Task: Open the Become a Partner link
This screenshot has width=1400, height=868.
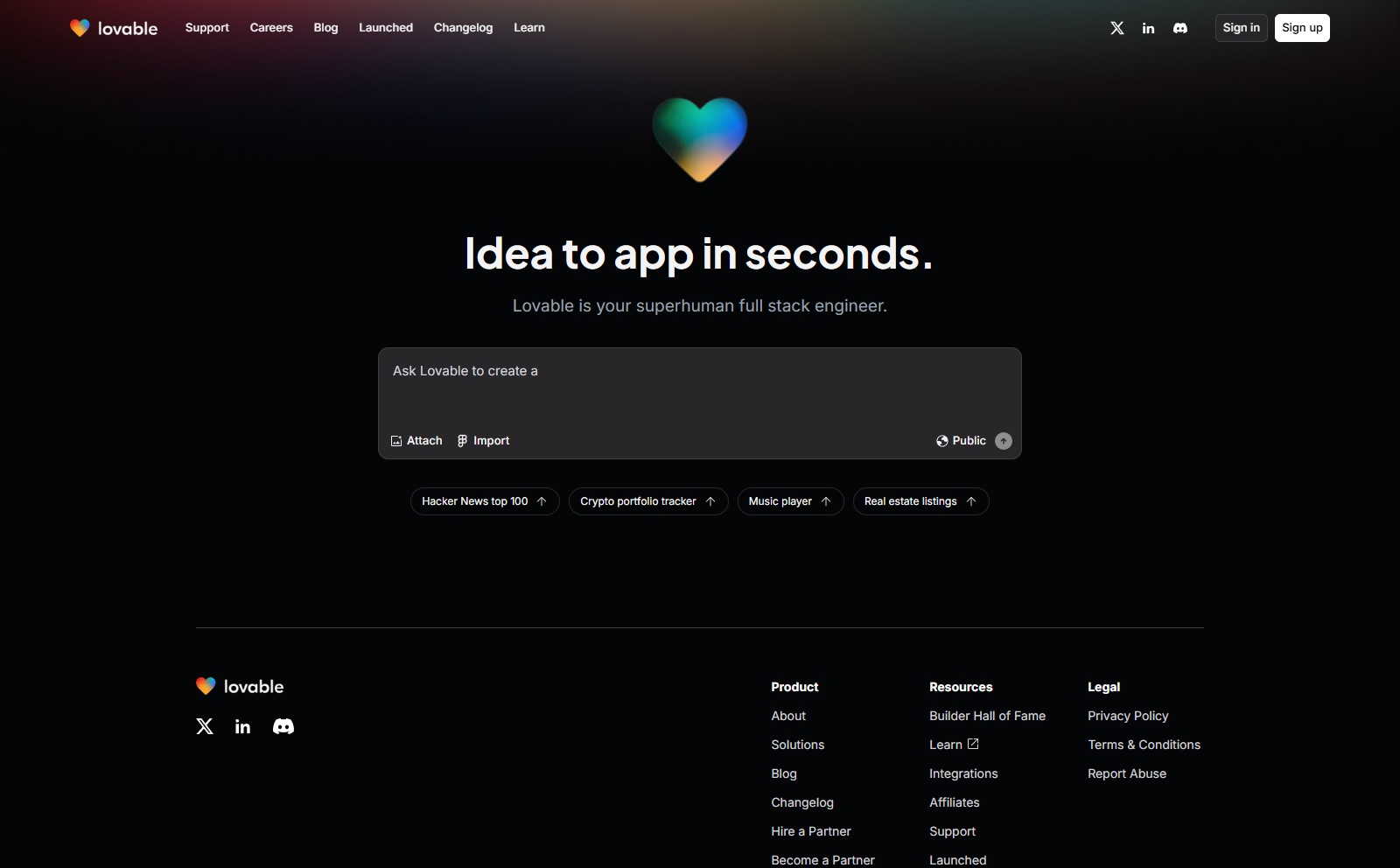Action: (823, 860)
